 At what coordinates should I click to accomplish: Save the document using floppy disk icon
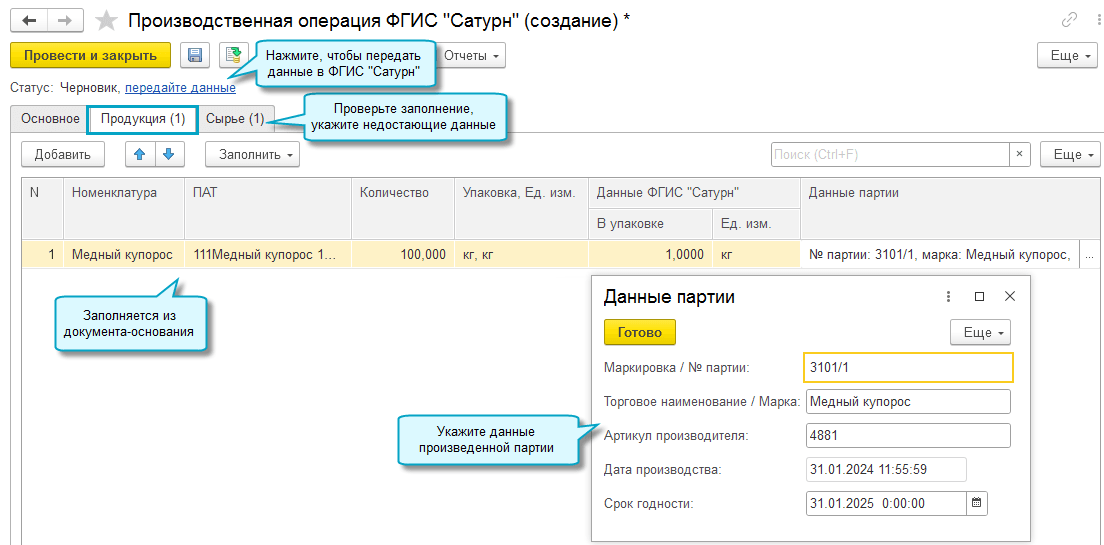195,56
